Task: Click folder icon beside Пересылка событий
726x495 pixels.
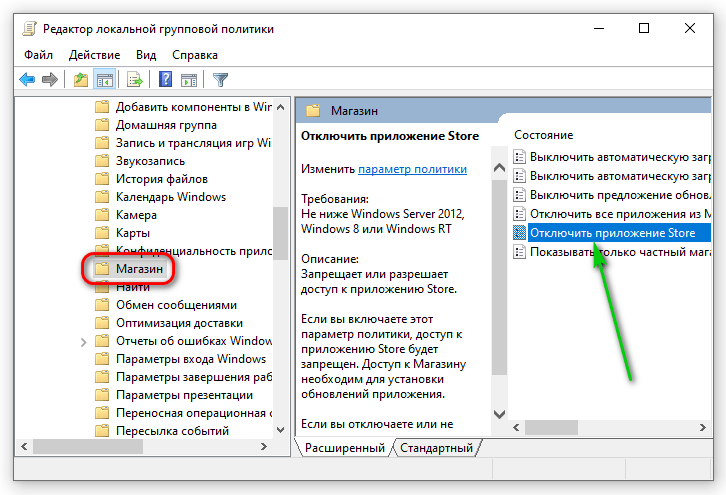Action: coord(102,431)
